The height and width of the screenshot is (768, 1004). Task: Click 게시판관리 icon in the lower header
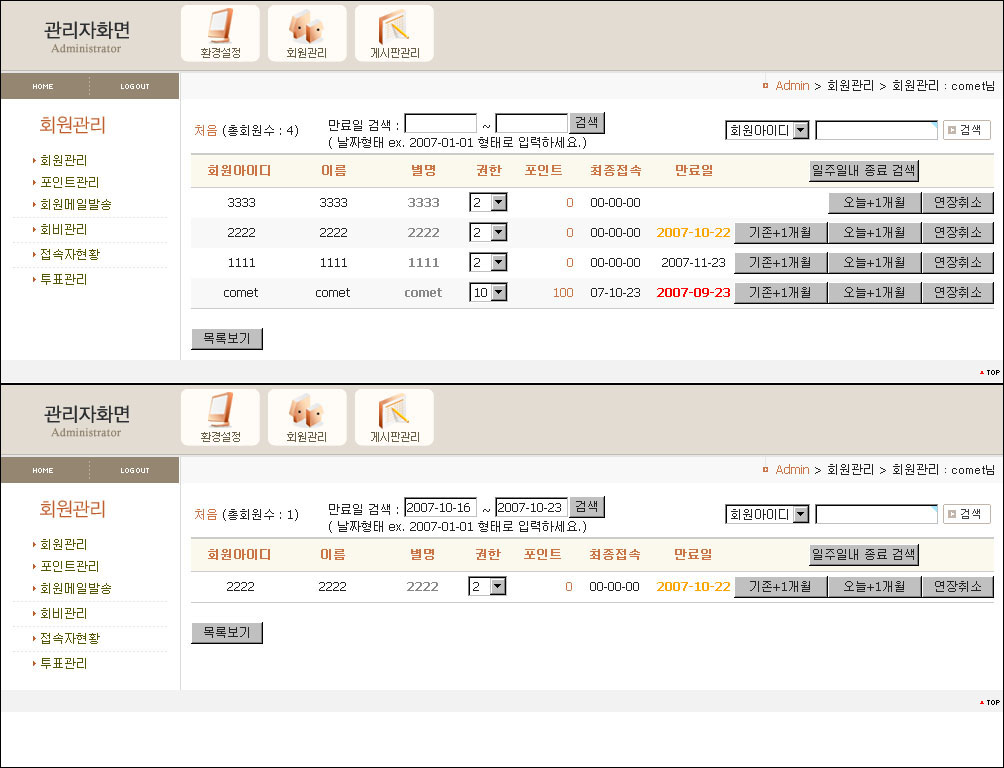point(394,417)
